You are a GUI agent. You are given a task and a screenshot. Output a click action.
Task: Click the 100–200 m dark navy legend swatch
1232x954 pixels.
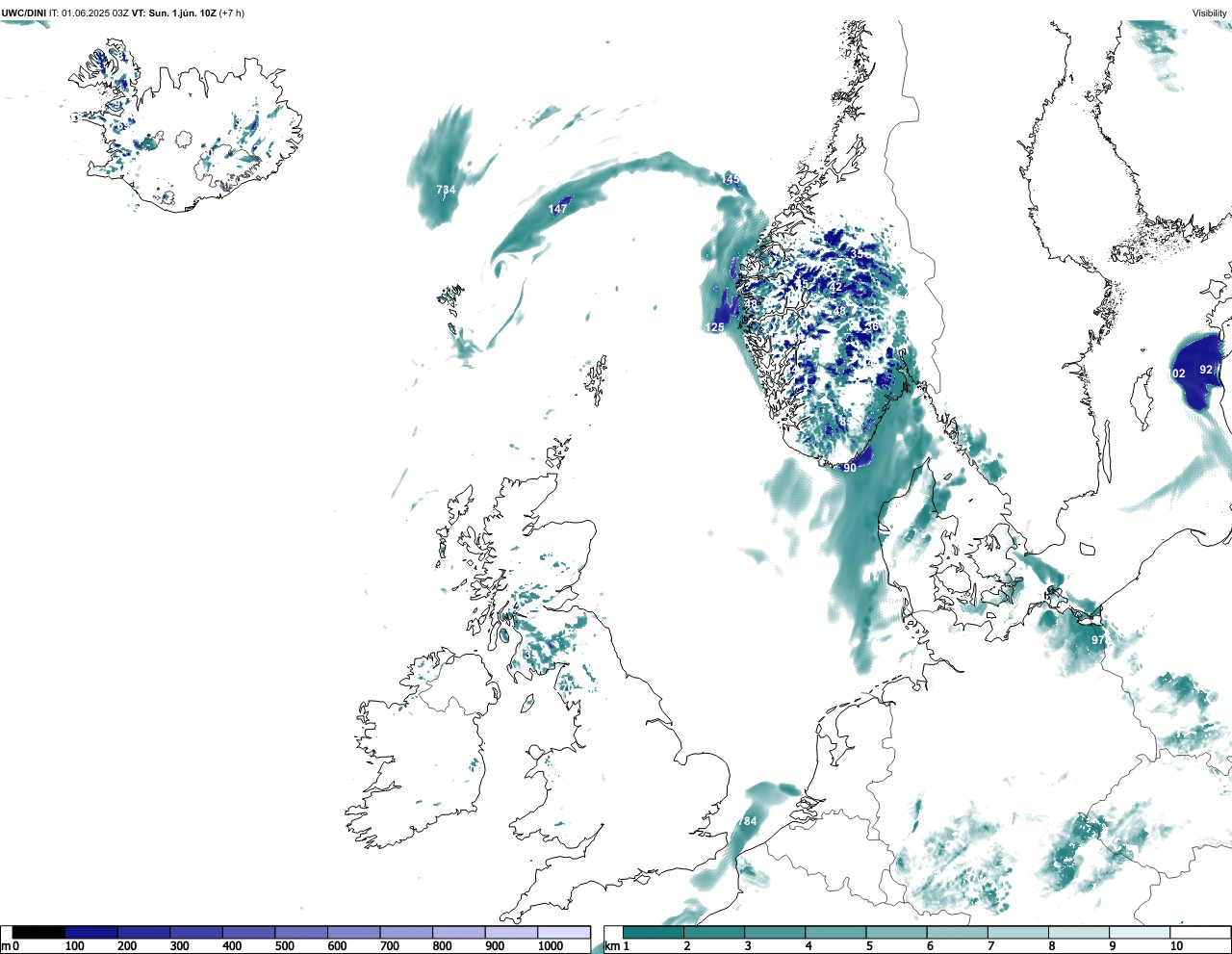pos(91,932)
